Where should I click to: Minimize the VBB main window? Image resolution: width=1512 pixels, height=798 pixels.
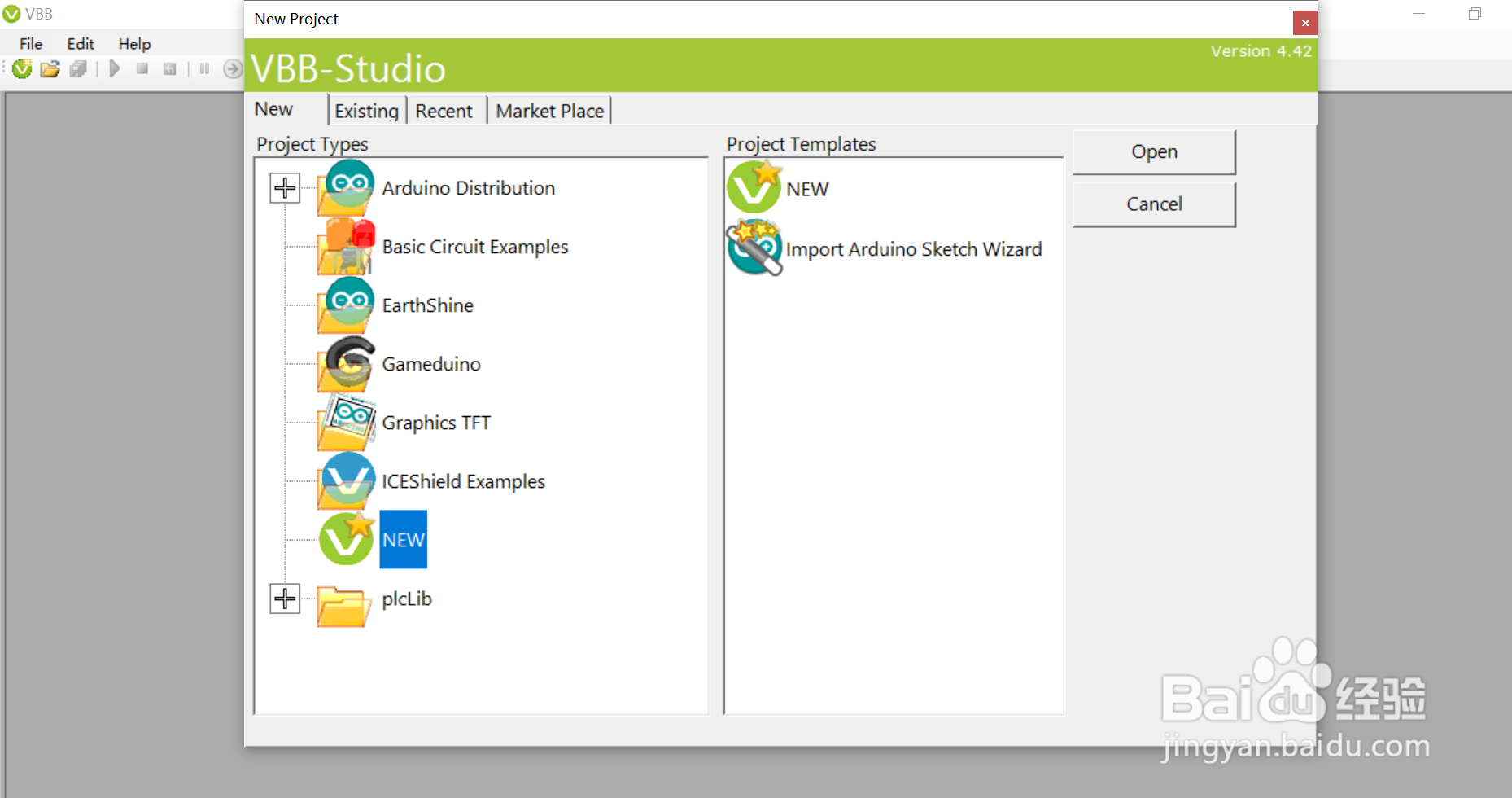[1418, 14]
